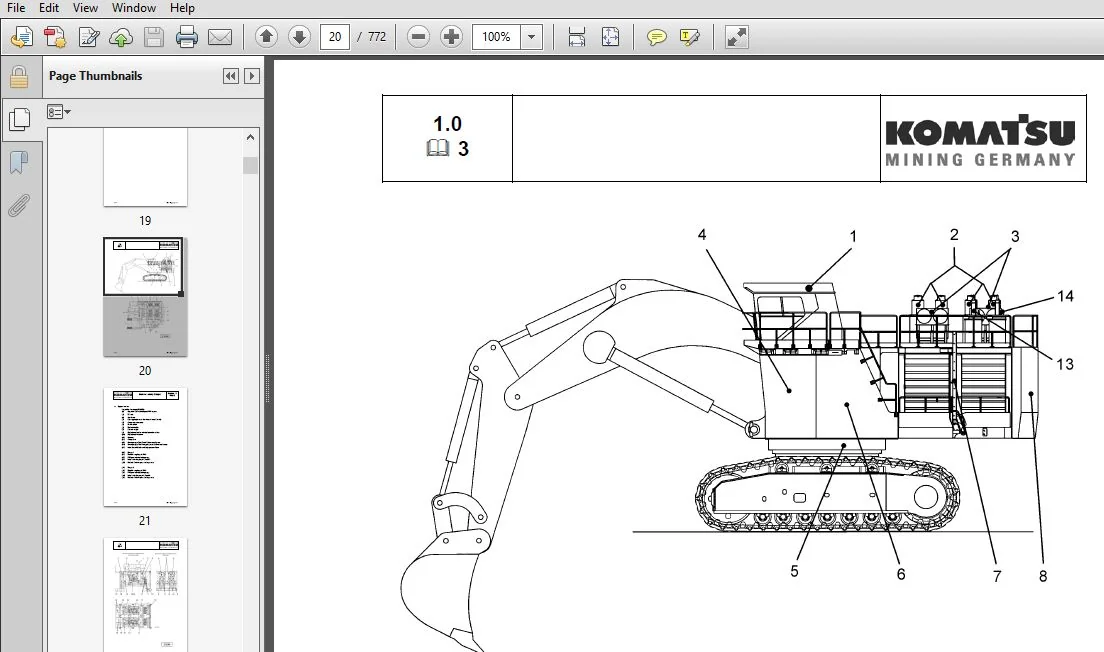
Task: Click the Edit/Sign document icon
Action: point(88,37)
